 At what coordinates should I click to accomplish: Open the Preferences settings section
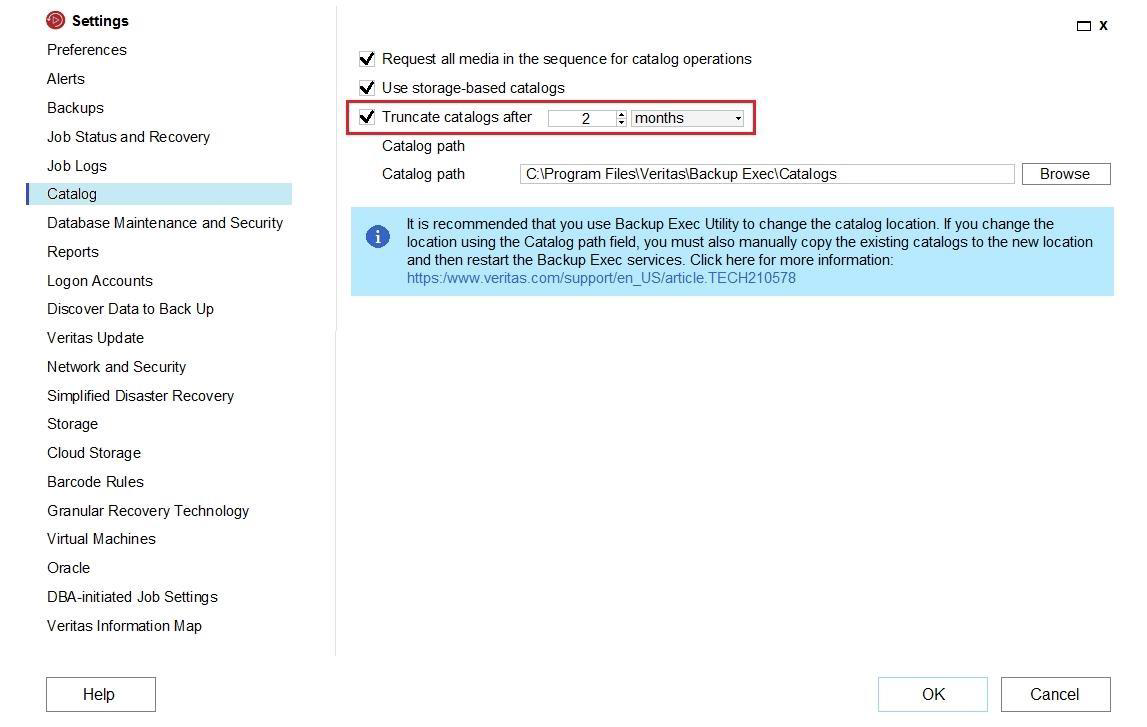(x=87, y=50)
